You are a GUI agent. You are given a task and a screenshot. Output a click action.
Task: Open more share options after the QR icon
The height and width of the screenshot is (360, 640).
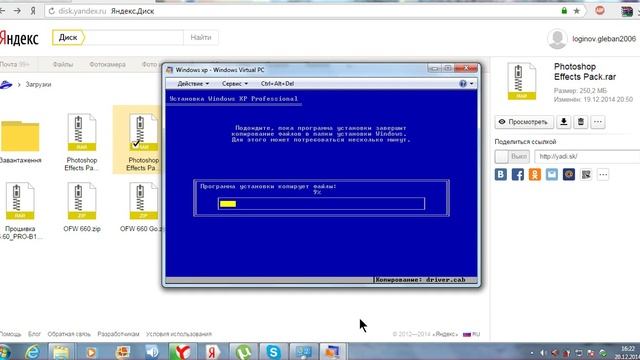(x=603, y=174)
